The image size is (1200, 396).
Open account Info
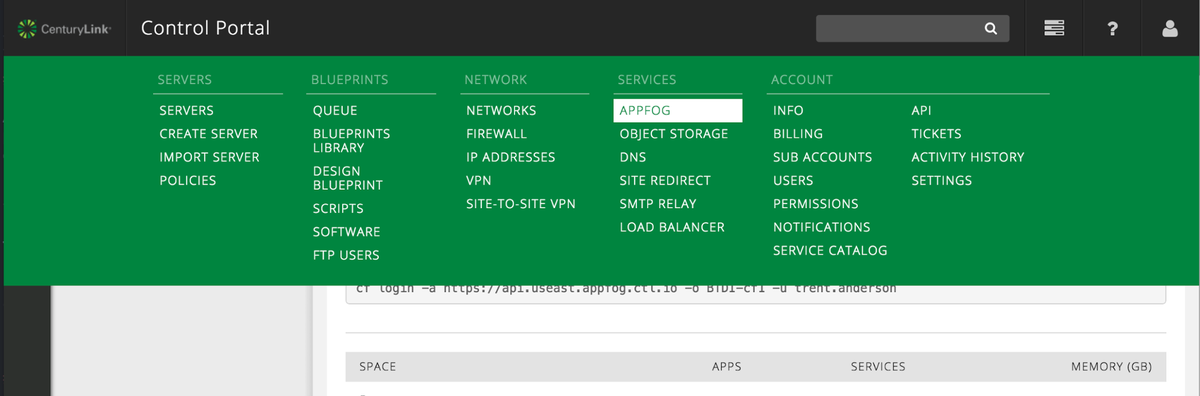[x=788, y=110]
